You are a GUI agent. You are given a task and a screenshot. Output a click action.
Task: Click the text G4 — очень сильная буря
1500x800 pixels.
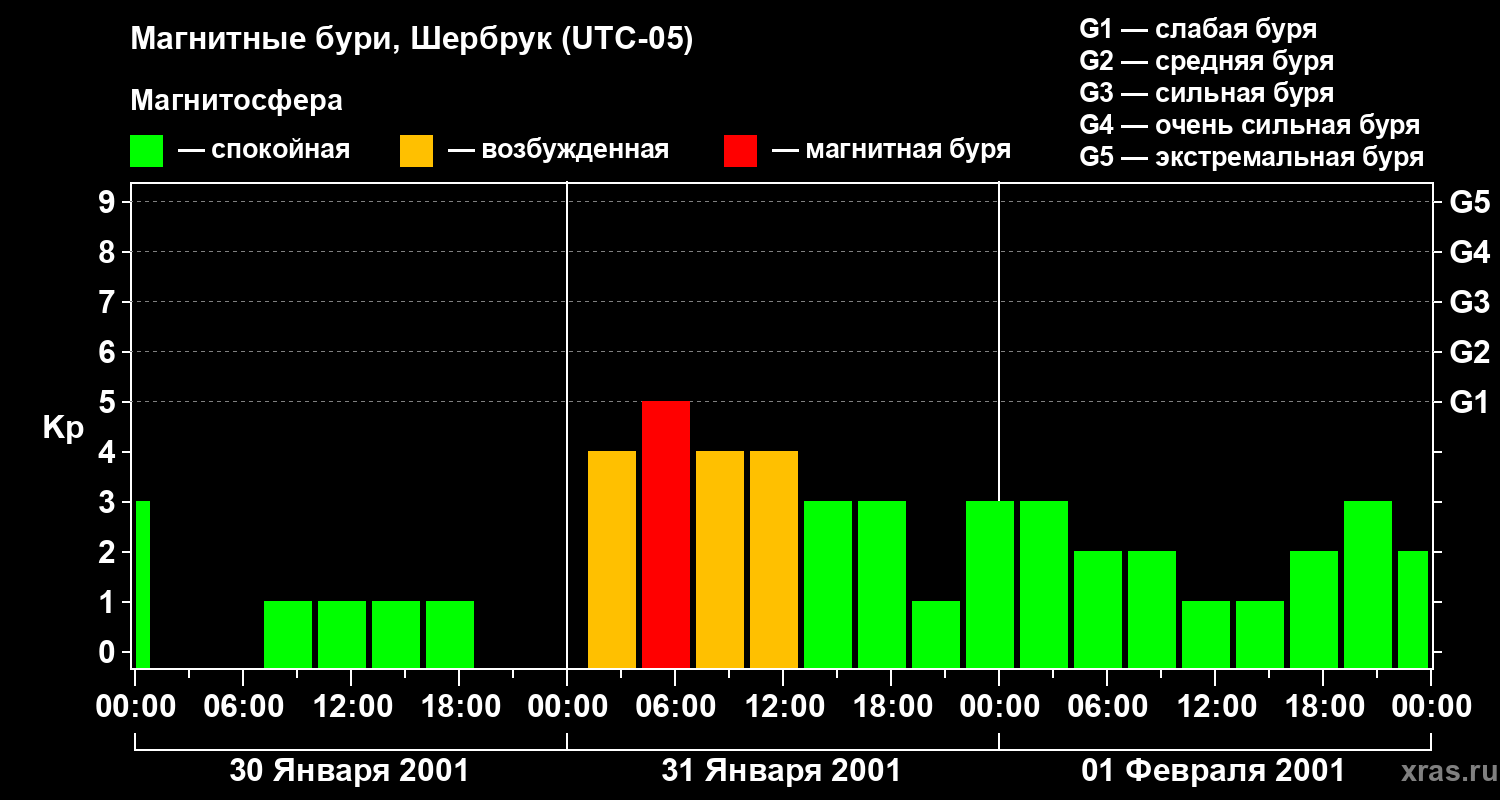(x=1249, y=125)
